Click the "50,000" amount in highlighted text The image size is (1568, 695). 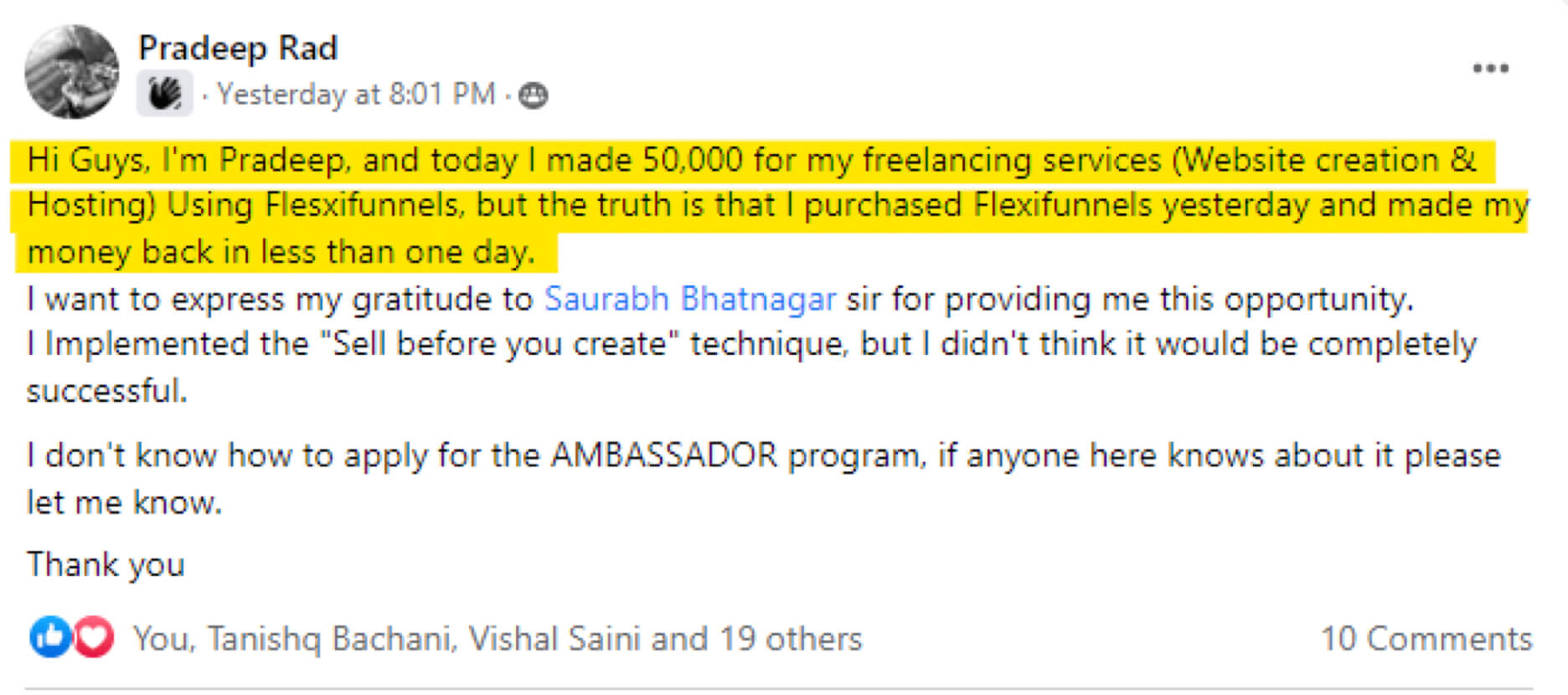pyautogui.click(x=692, y=160)
